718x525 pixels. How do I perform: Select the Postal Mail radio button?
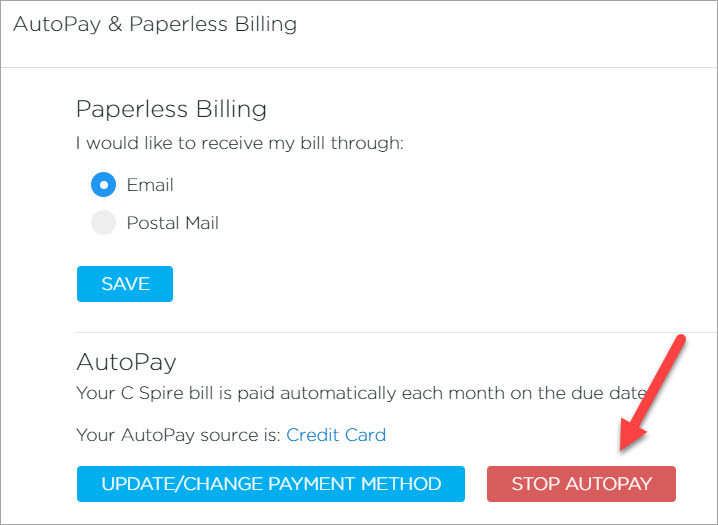[x=104, y=223]
